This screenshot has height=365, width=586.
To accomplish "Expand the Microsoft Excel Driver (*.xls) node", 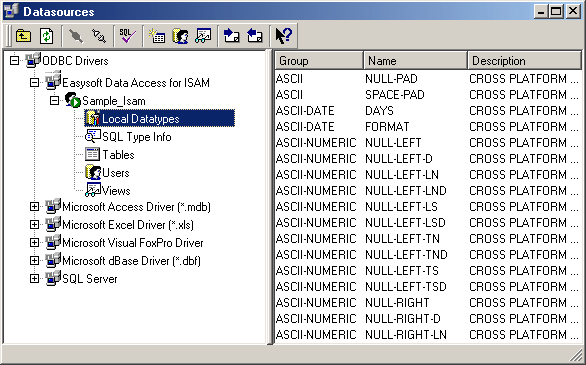I will (34, 225).
